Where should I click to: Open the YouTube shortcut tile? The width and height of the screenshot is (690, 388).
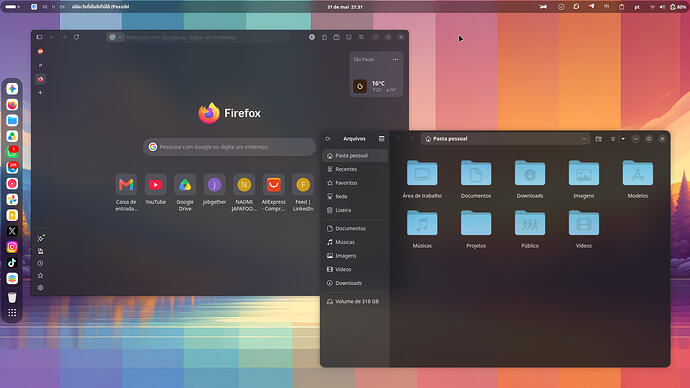(x=155, y=190)
